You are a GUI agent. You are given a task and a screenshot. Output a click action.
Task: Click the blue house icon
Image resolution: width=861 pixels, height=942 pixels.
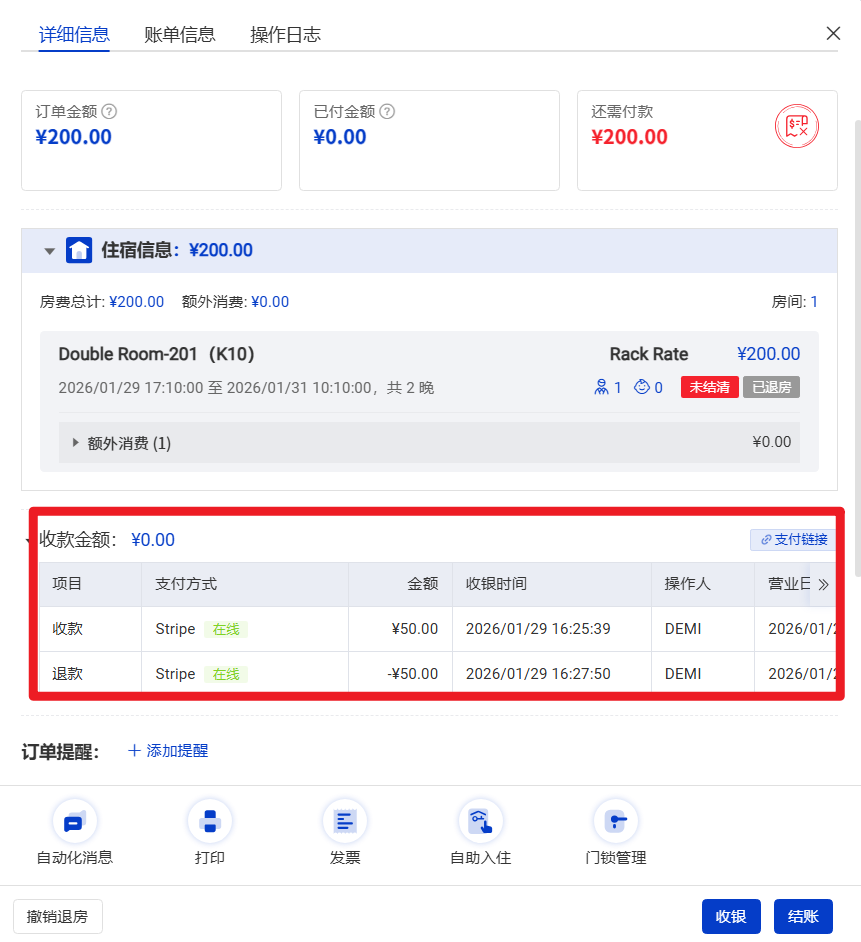pyautogui.click(x=79, y=250)
